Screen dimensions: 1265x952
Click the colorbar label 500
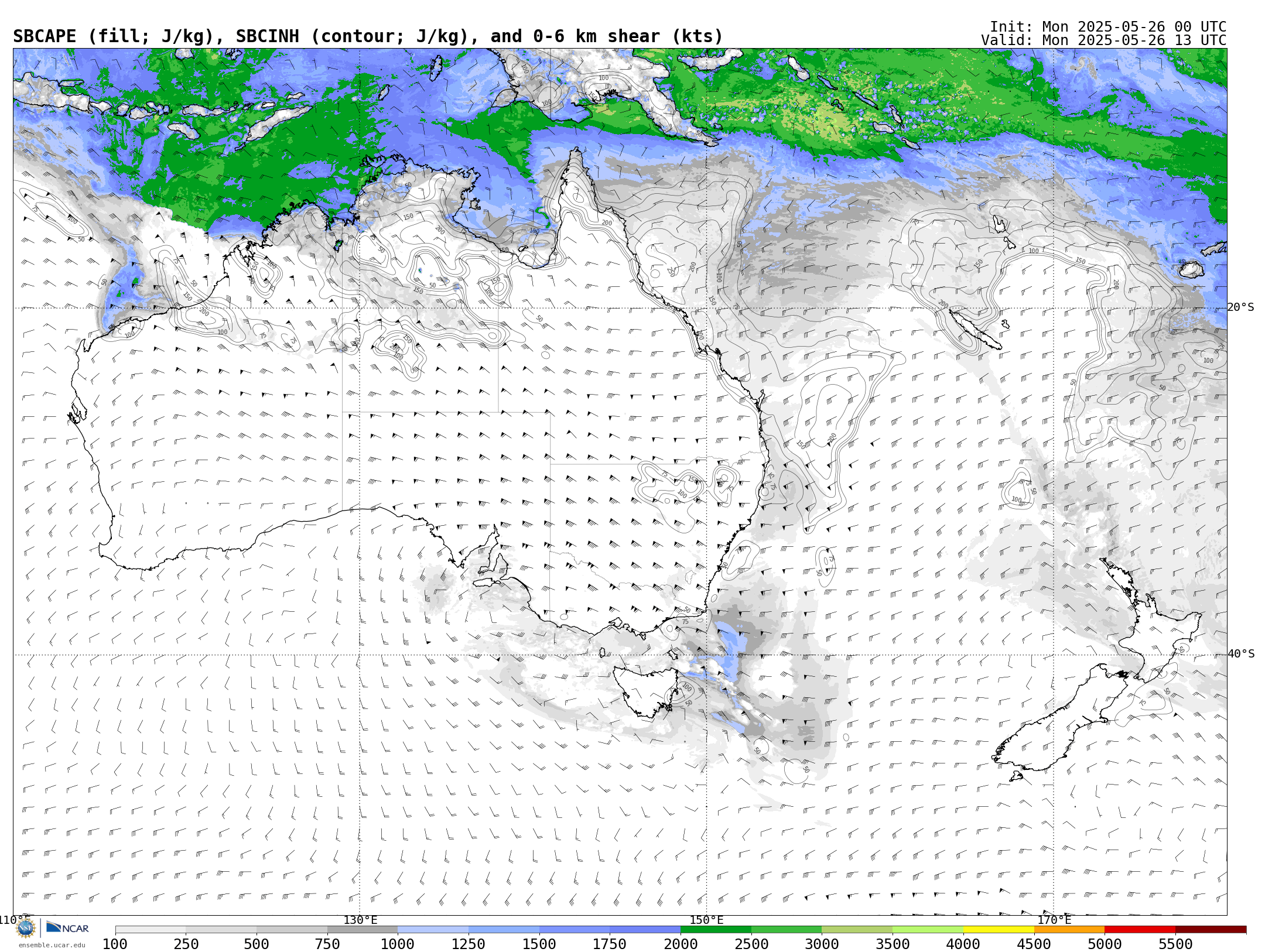click(257, 944)
